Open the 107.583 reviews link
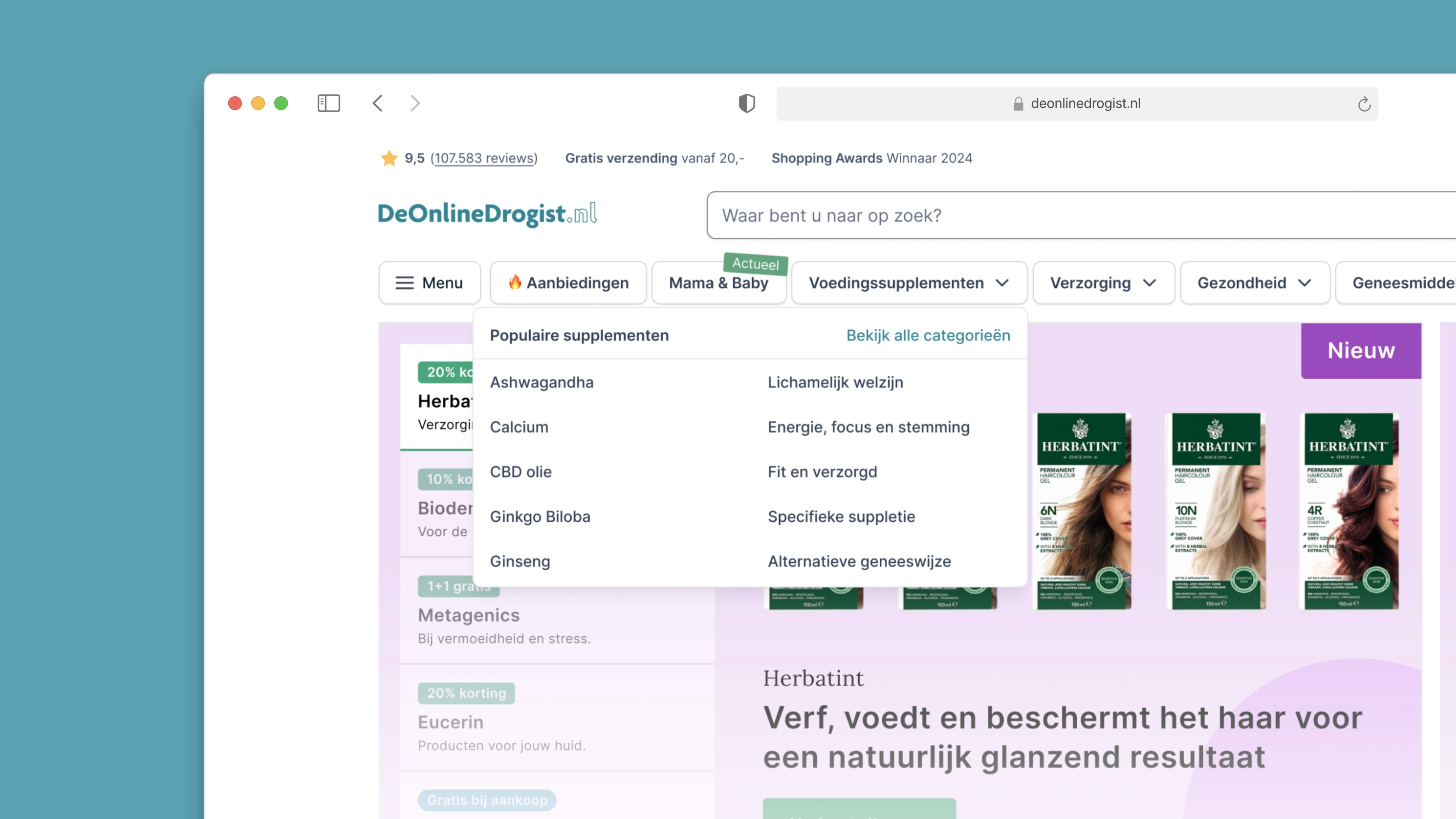1456x819 pixels. (x=484, y=158)
